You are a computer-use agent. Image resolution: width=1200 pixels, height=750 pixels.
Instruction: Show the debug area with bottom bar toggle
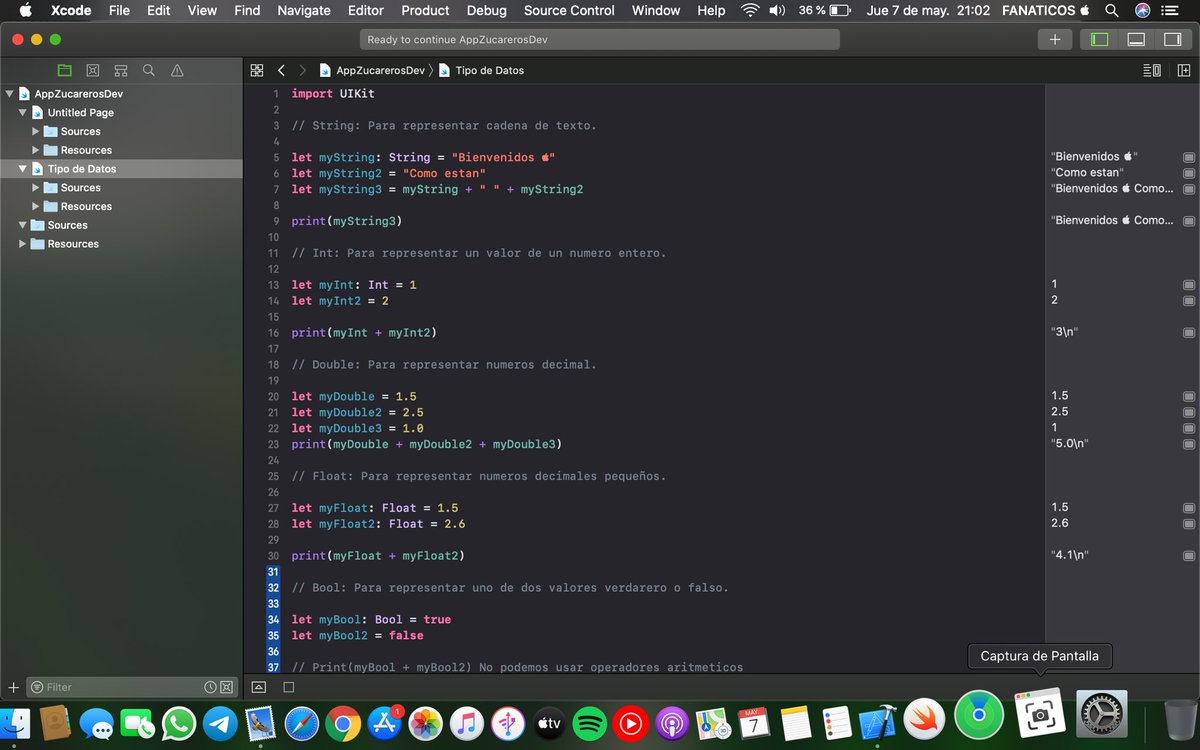point(259,687)
